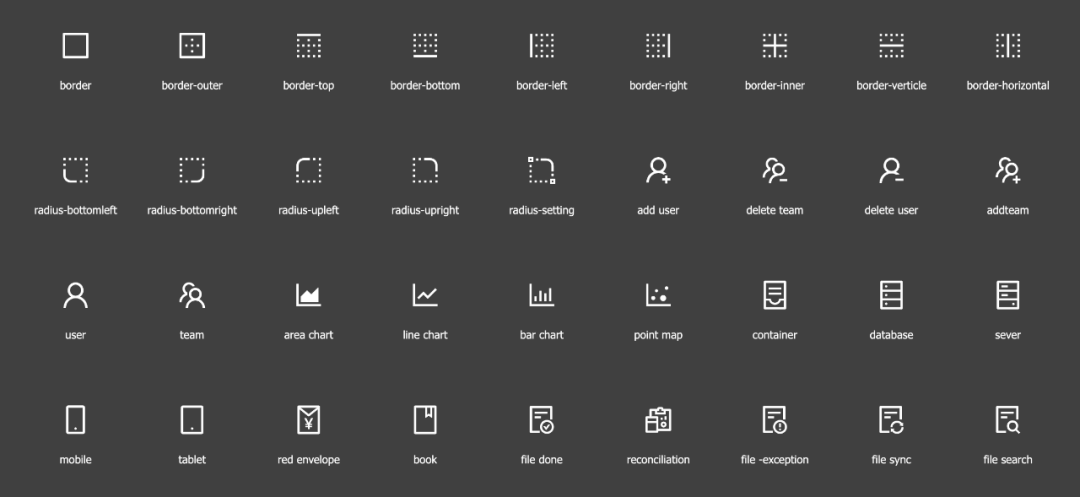Select the single user icon
Screen dimensions: 1080x497
click(75, 295)
